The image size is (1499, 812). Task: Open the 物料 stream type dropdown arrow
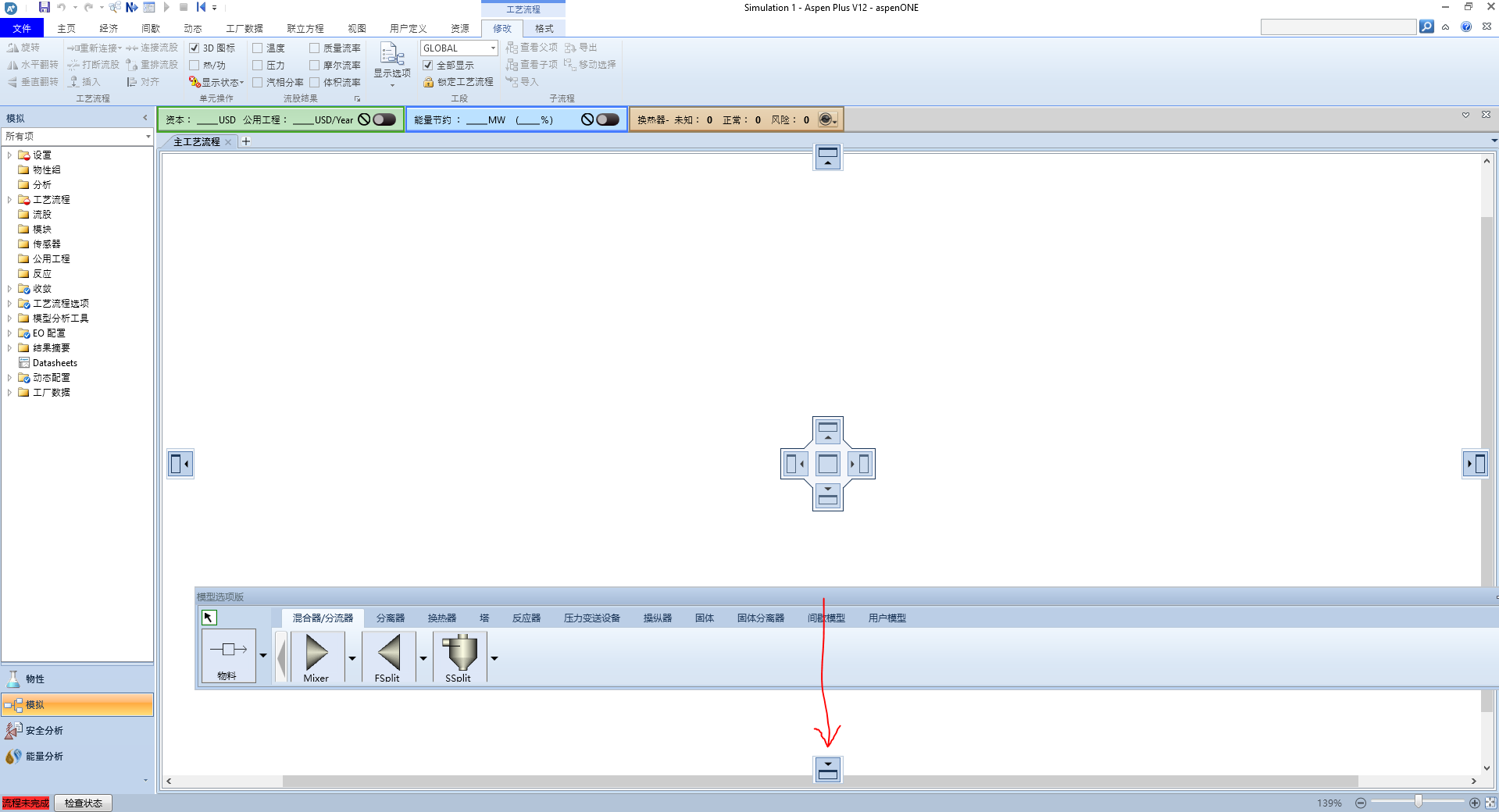click(263, 656)
